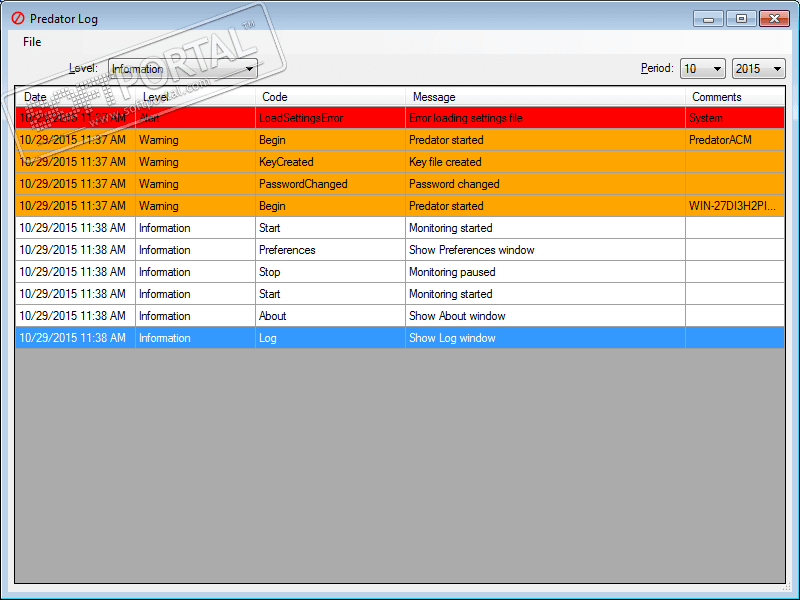Open the Period month dropdown showing 10
This screenshot has width=800, height=600.
[703, 68]
